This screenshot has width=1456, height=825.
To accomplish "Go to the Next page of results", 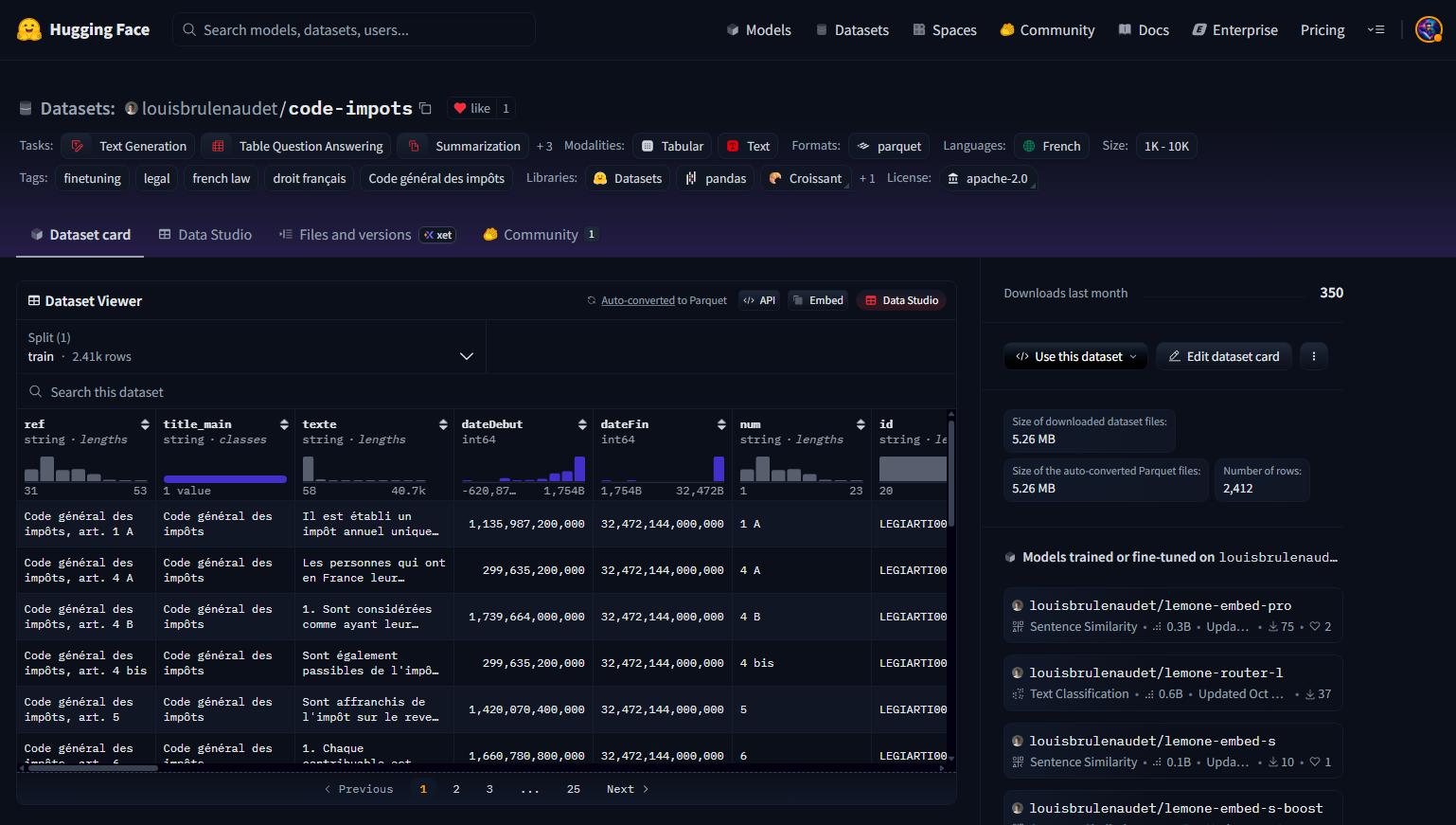I will (x=627, y=789).
